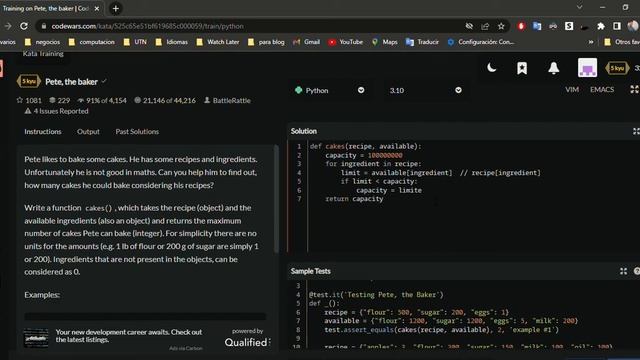Open the browser side panel icon
This screenshot has width=640, height=360.
(617, 26)
